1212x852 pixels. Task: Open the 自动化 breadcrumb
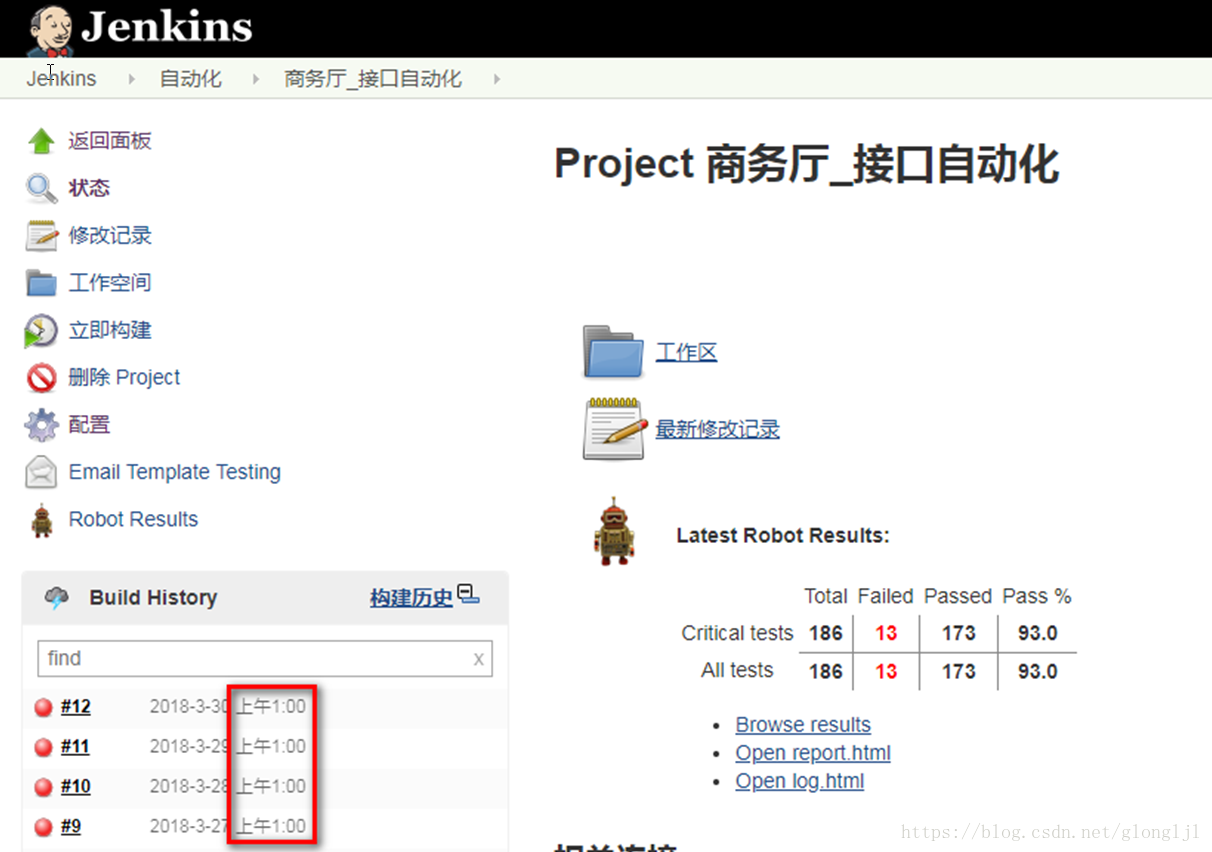[x=191, y=79]
